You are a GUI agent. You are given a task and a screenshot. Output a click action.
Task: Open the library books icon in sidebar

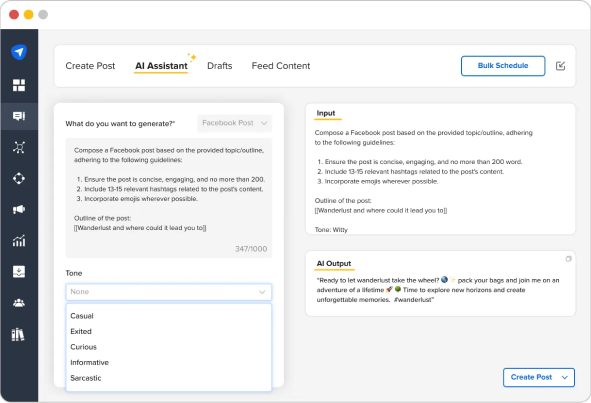point(18,334)
